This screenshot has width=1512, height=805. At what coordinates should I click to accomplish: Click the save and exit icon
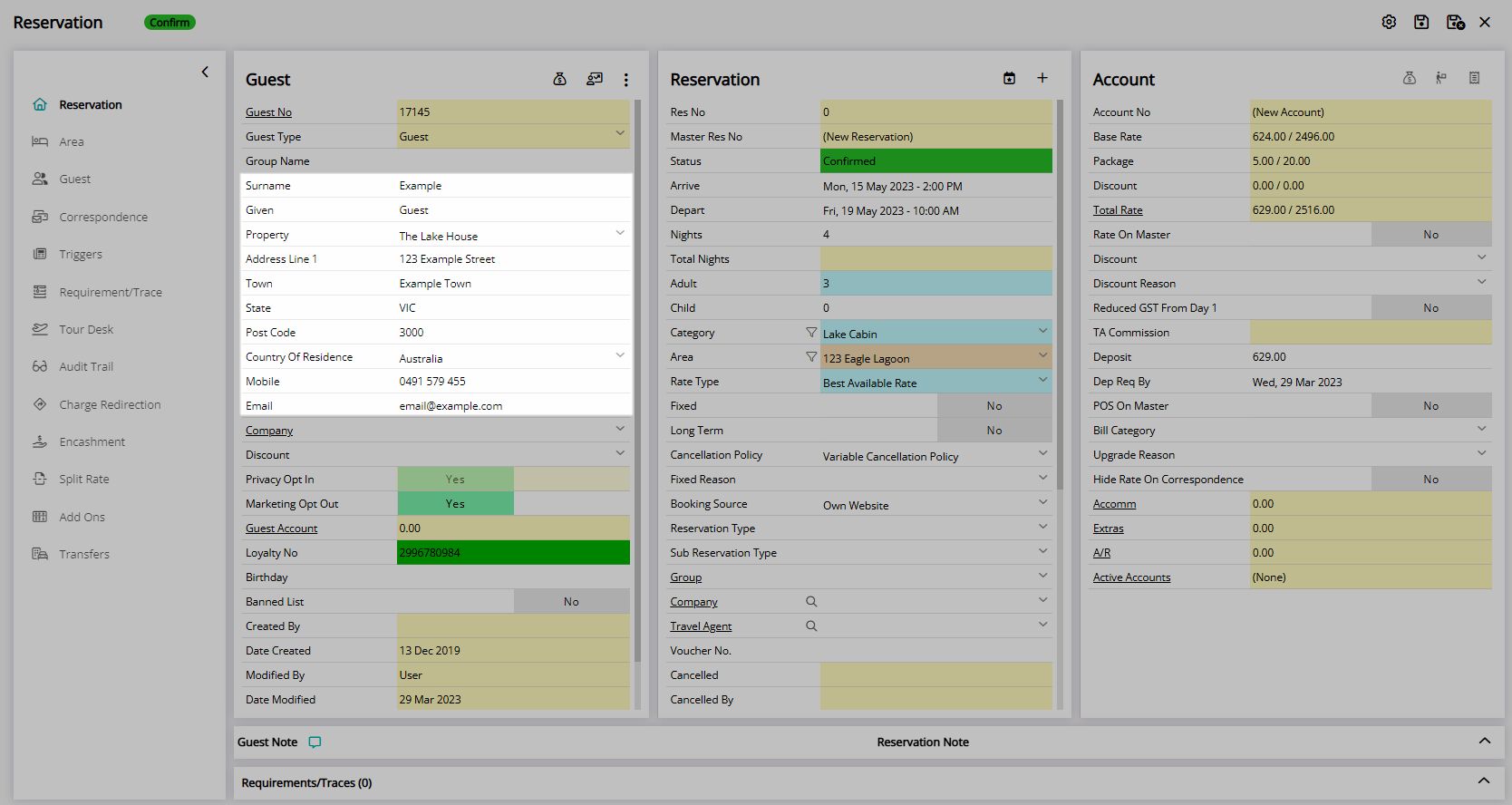[1456, 22]
